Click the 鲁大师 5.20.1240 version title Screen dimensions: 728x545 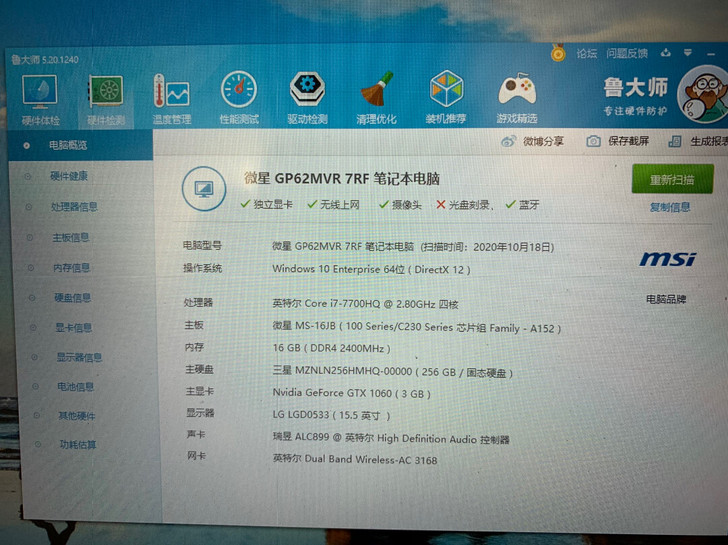tap(45, 59)
